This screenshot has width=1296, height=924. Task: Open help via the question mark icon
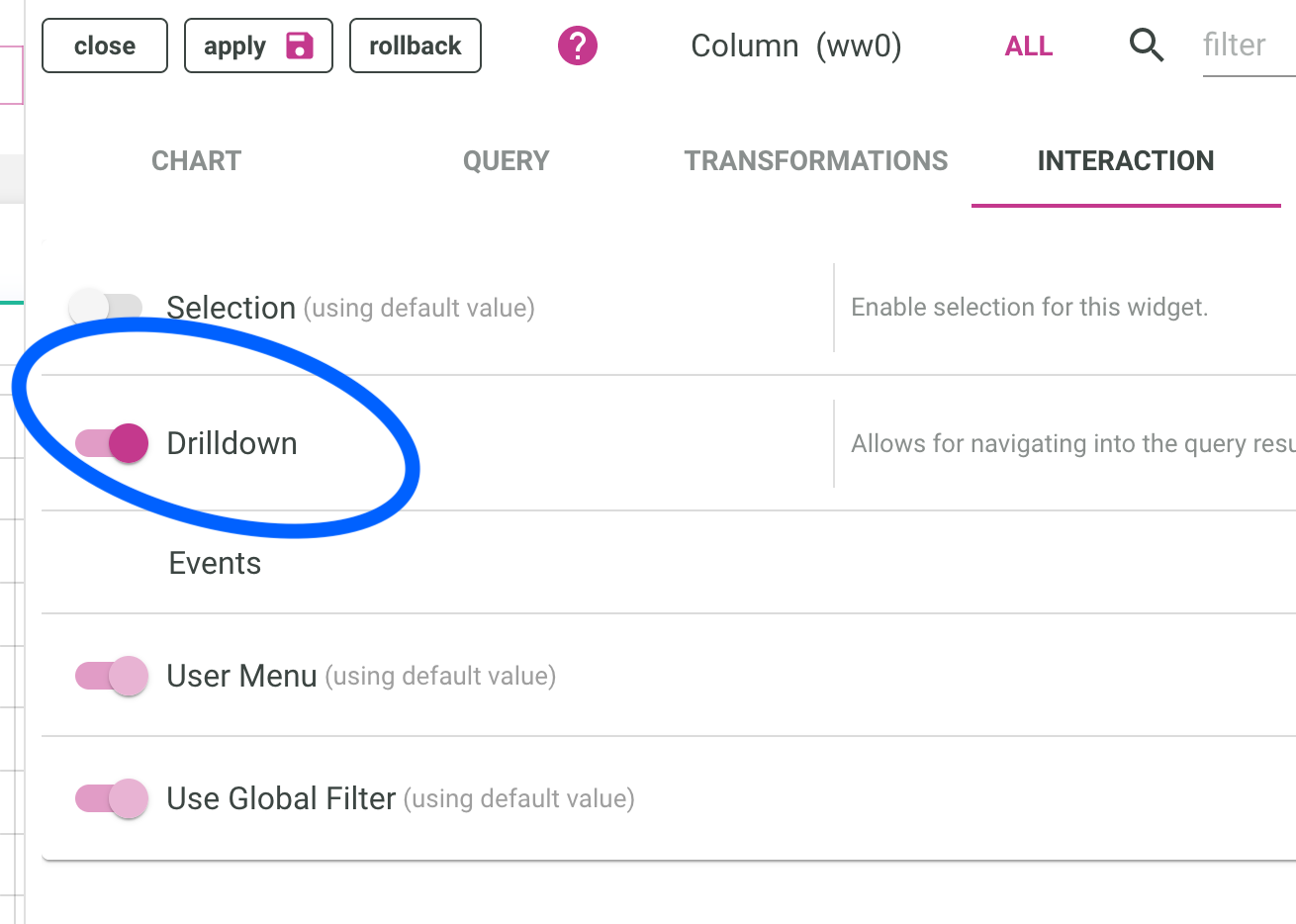(578, 46)
